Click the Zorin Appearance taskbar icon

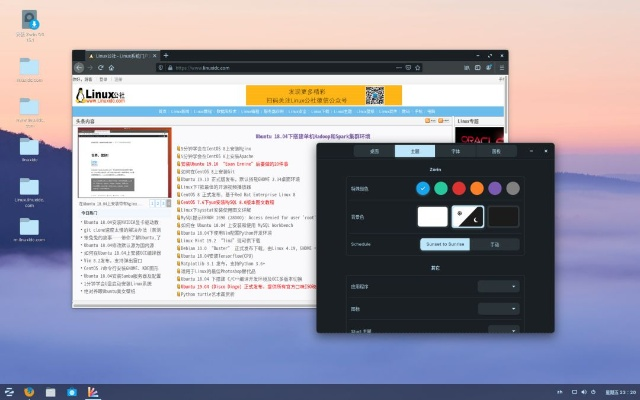tap(93, 391)
